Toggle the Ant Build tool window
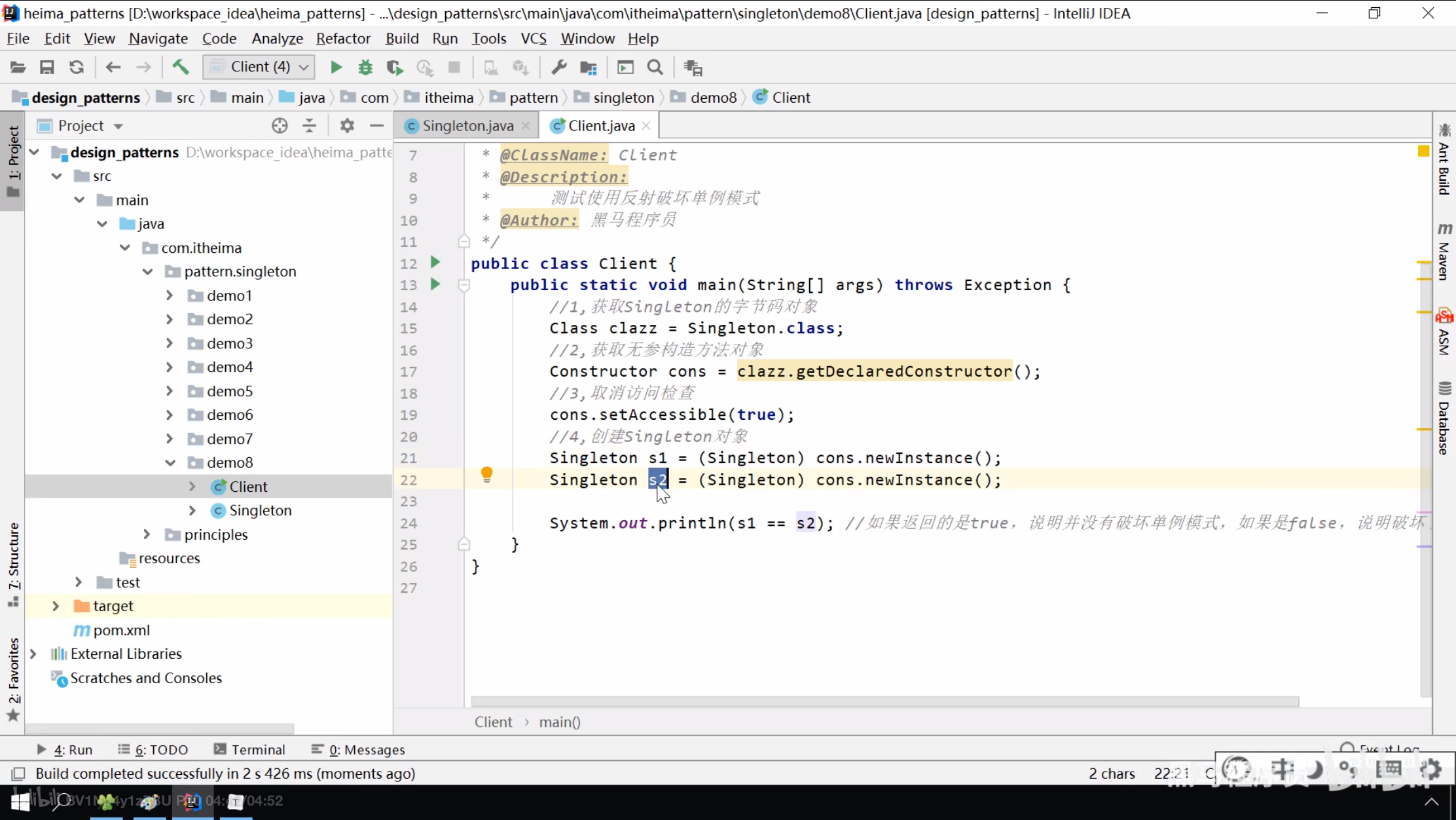Viewport: 1456px width, 820px height. 1444,159
